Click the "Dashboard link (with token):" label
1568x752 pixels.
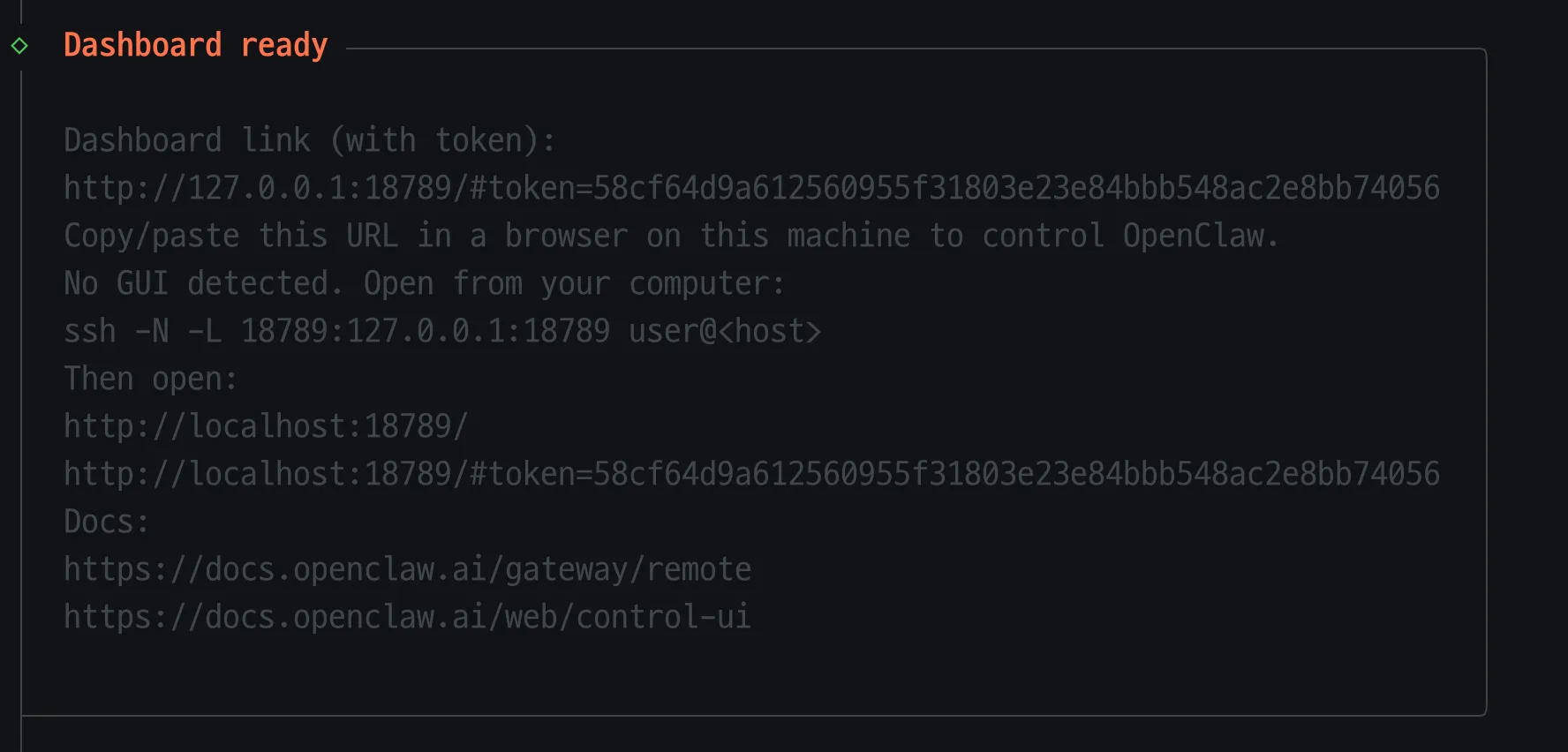[310, 140]
